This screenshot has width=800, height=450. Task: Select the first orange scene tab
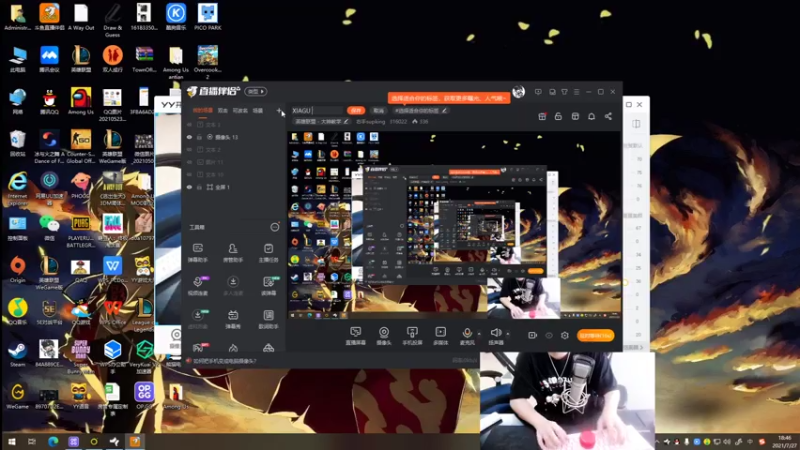203,110
